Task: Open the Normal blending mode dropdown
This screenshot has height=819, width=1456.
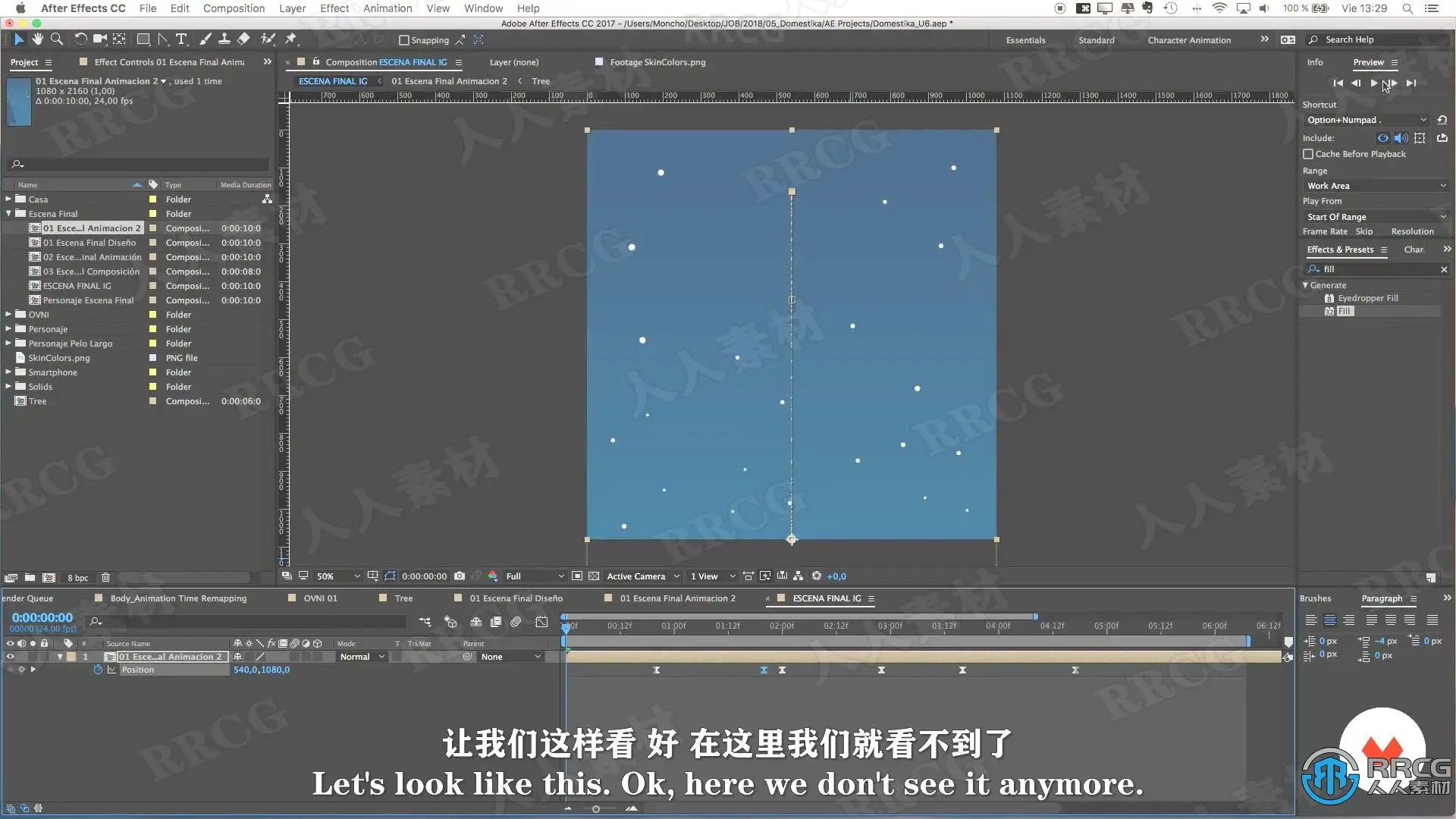Action: (x=362, y=657)
